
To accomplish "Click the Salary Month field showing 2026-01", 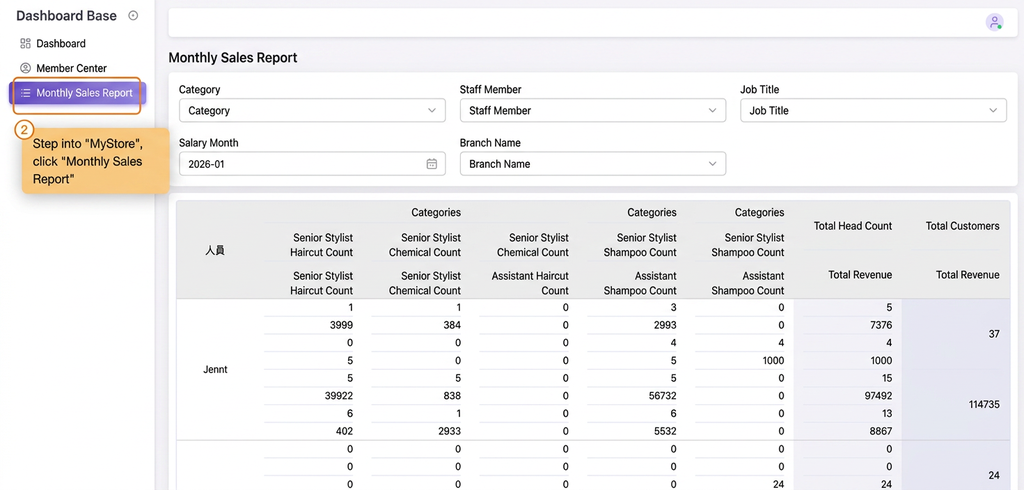I will [312, 164].
